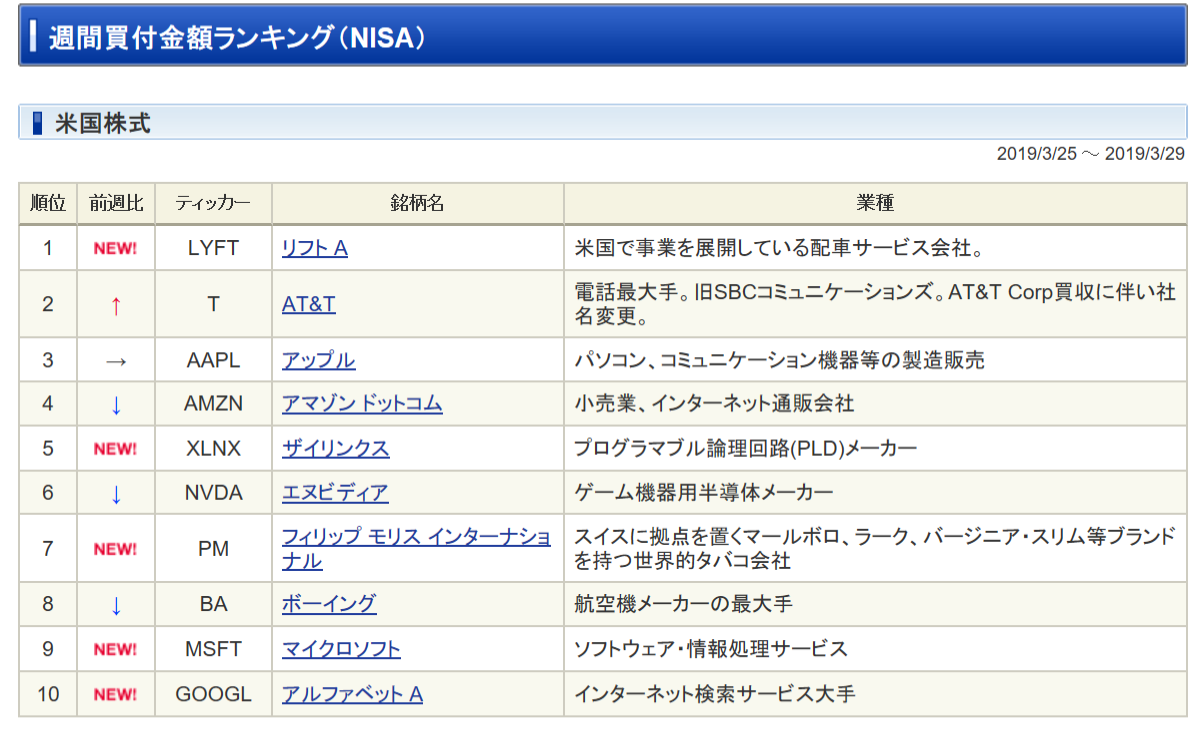This screenshot has height=732, width=1200.
Task: Select the ザイリンクス link
Action: [335, 449]
